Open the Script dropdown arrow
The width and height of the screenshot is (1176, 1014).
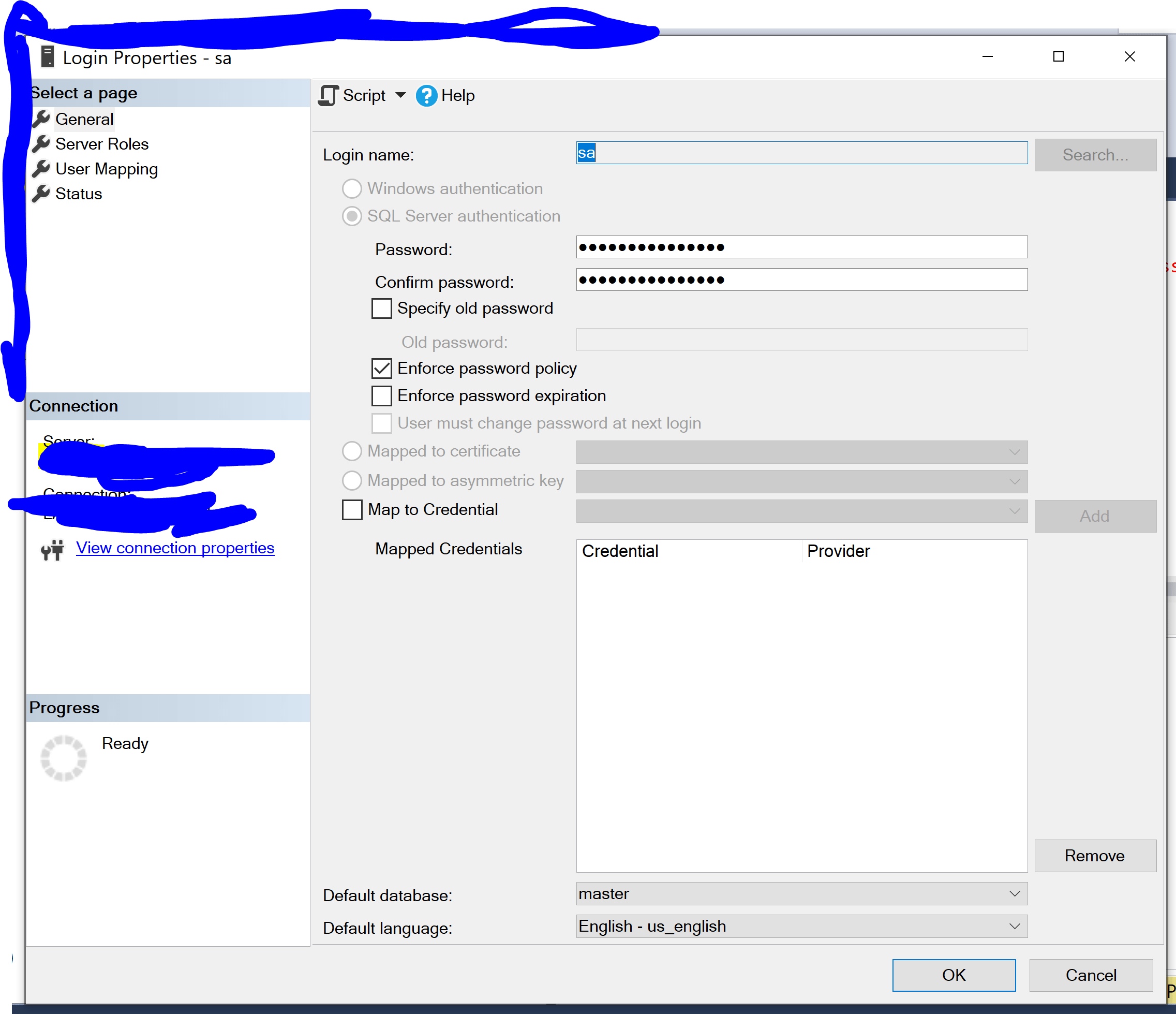coord(400,95)
